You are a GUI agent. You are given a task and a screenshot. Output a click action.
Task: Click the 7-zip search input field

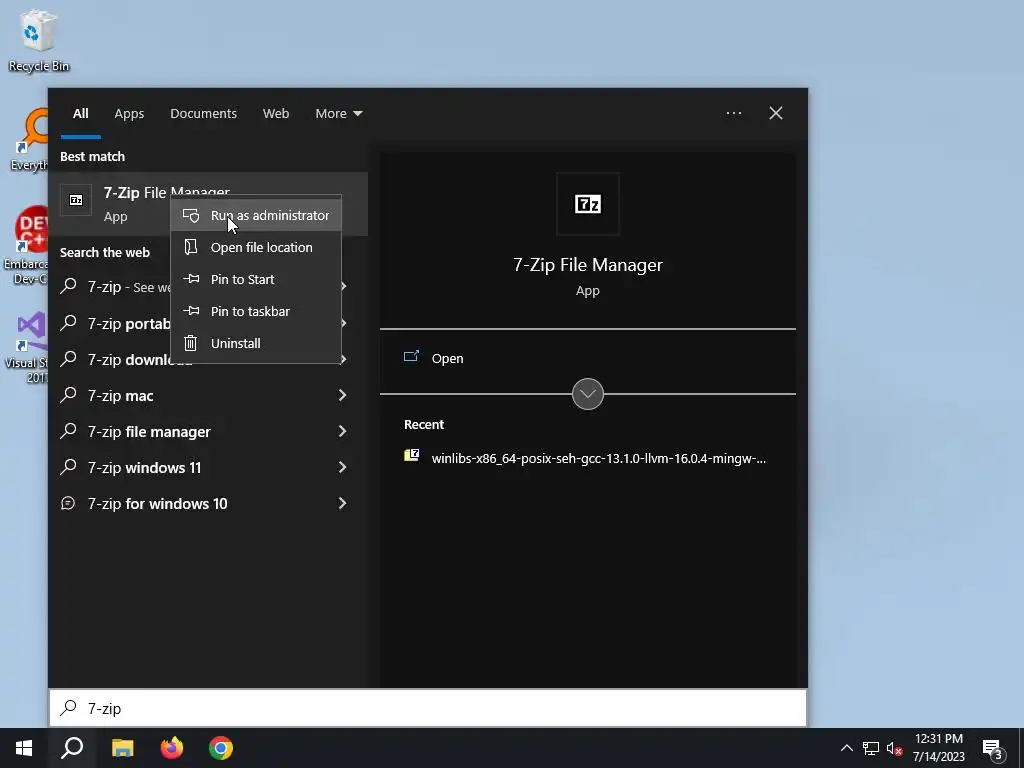(x=428, y=708)
